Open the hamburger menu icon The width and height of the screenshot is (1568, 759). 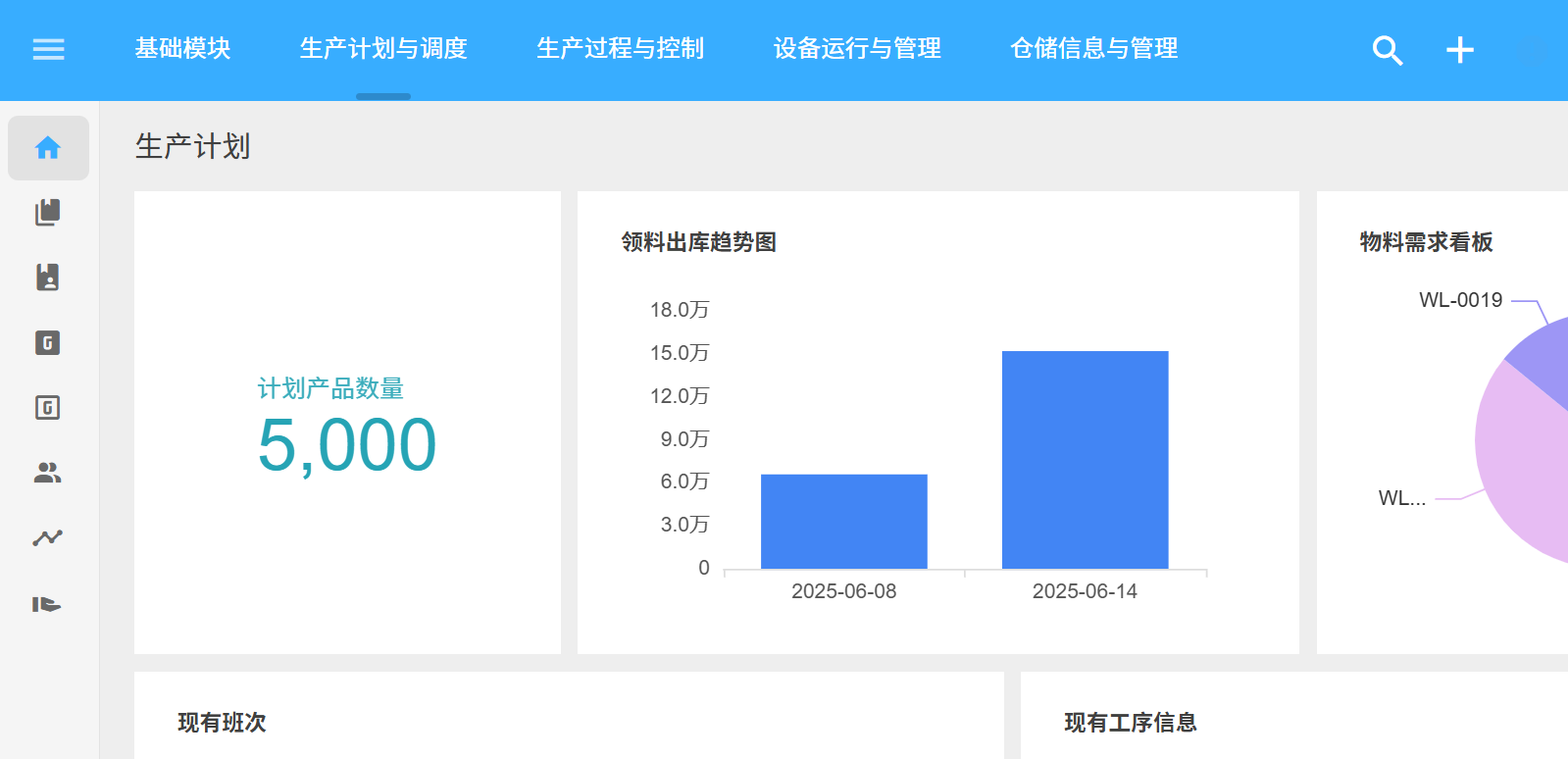pos(48,49)
